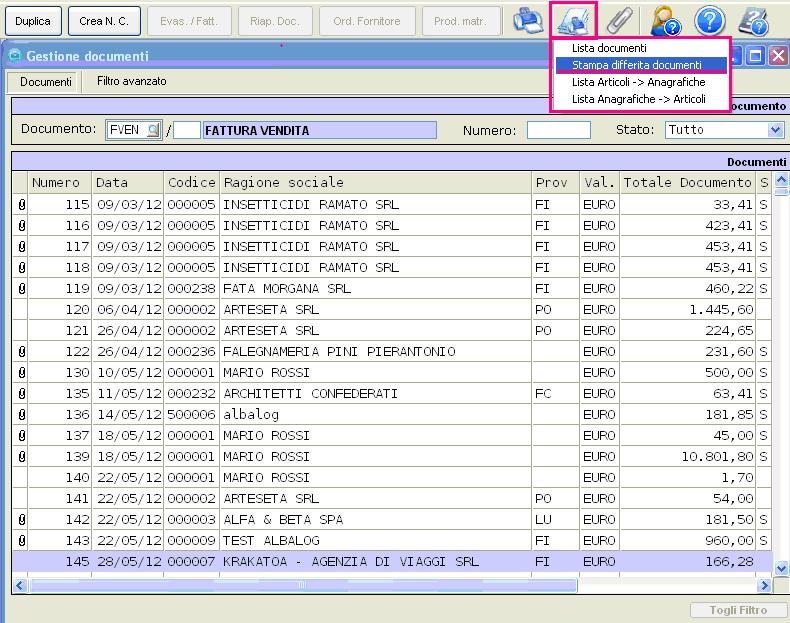This screenshot has width=790, height=623.
Task: Click total 1.445,60 cell
Action: [688, 310]
